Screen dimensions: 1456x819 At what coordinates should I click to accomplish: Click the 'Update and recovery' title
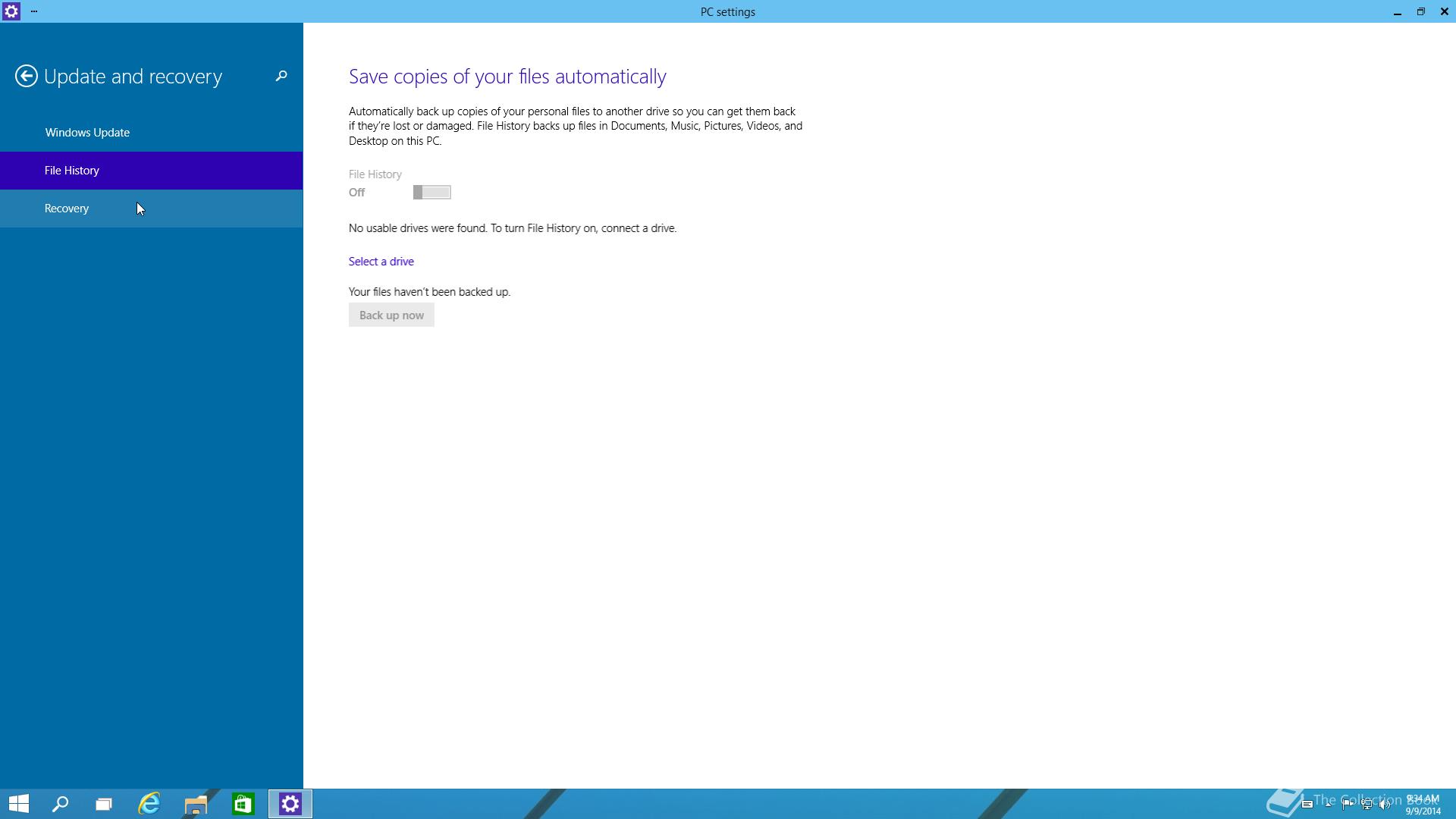(133, 77)
